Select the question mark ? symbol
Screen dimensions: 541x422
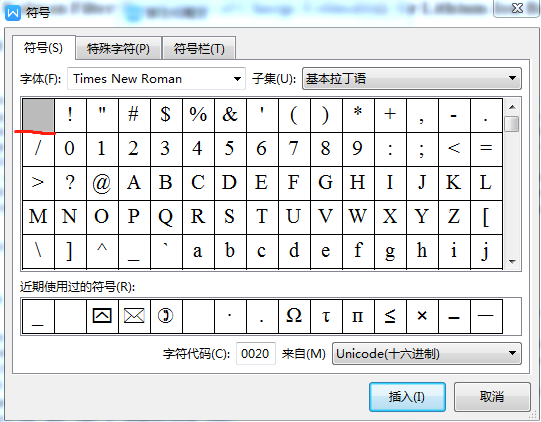point(70,183)
